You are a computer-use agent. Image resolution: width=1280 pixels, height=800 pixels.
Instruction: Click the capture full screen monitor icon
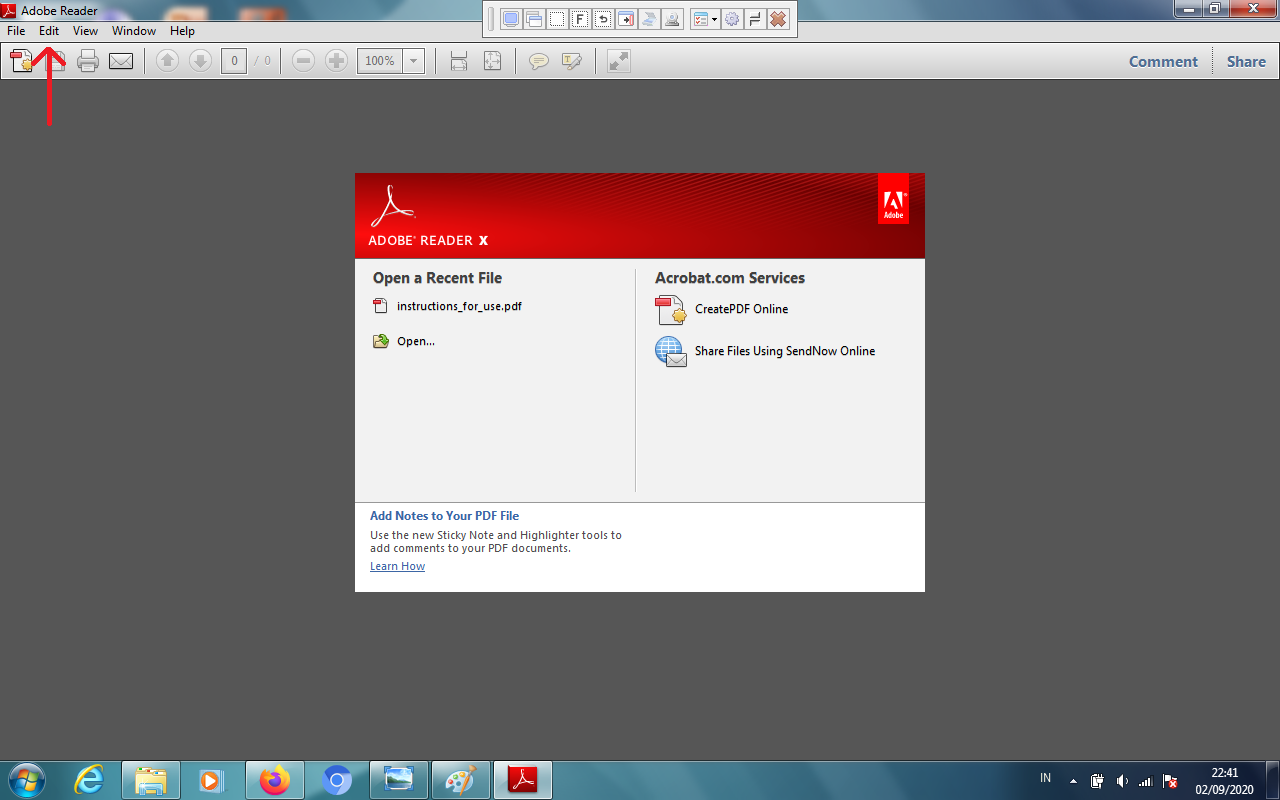511,19
